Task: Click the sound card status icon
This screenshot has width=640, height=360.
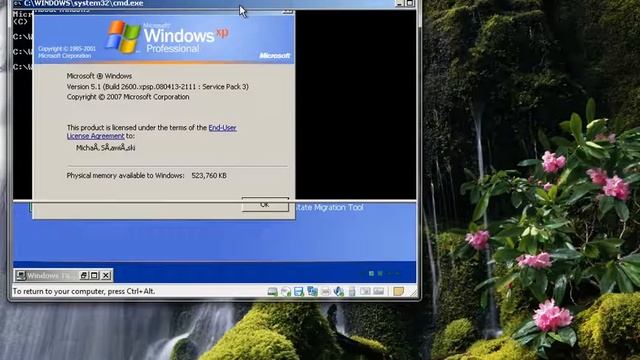Action: coord(339,291)
